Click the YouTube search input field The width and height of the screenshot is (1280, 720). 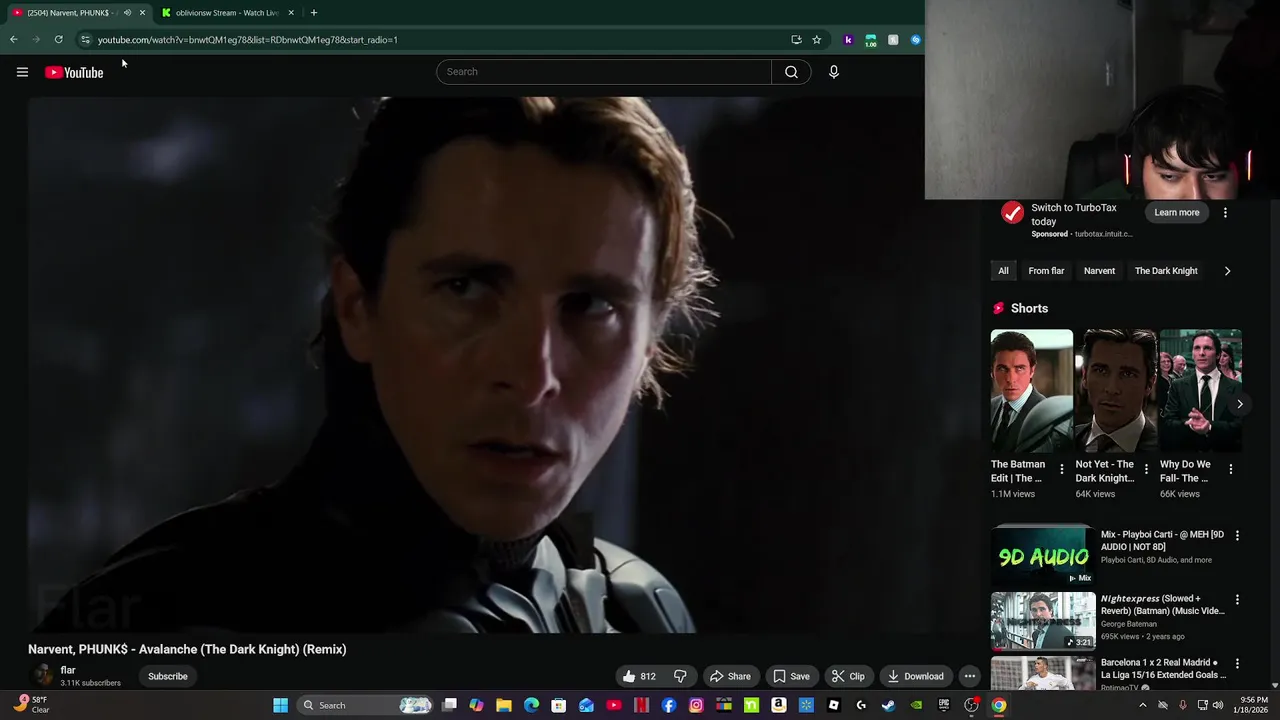tap(604, 72)
